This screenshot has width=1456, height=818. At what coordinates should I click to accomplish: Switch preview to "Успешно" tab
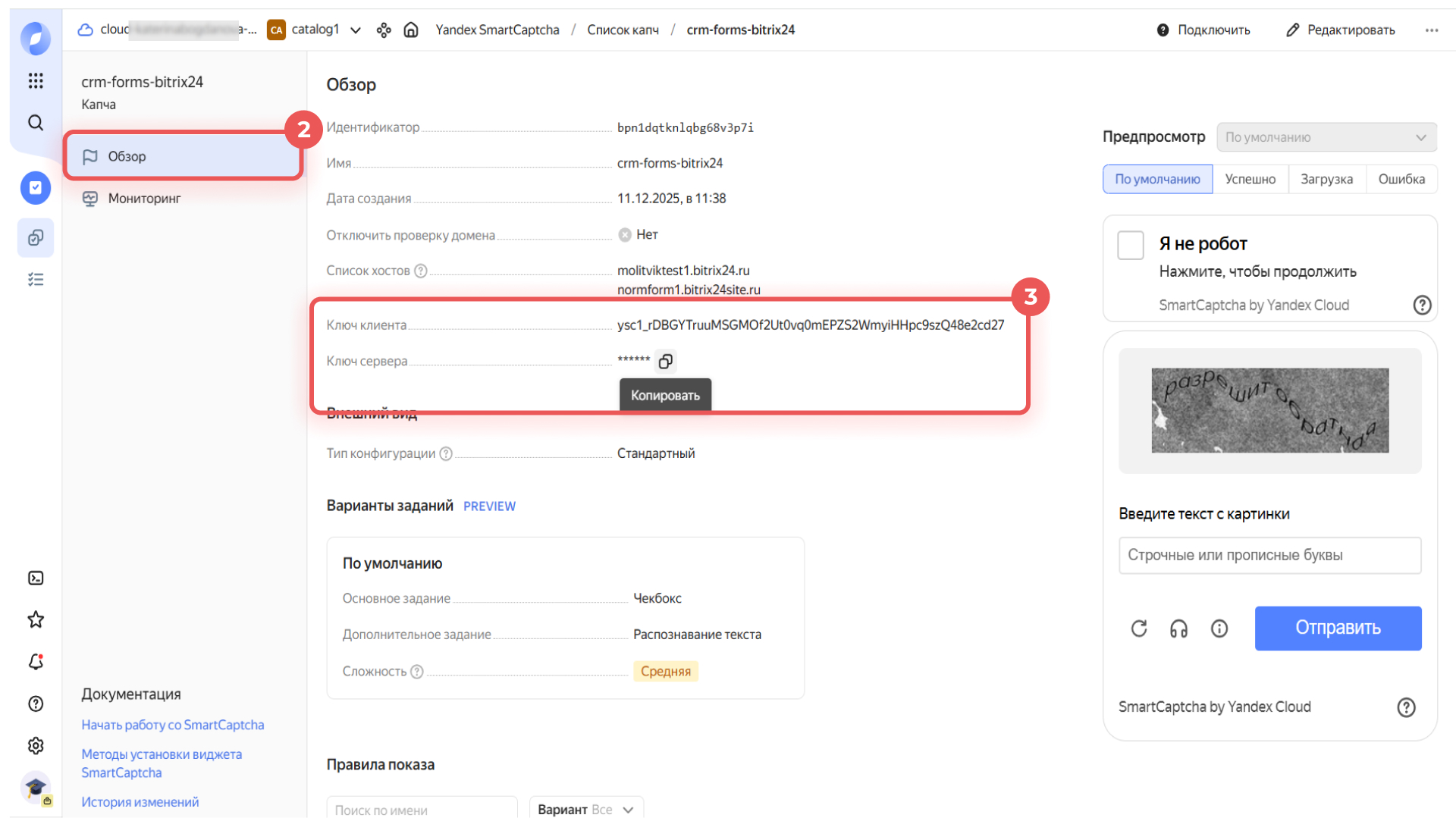point(1250,179)
